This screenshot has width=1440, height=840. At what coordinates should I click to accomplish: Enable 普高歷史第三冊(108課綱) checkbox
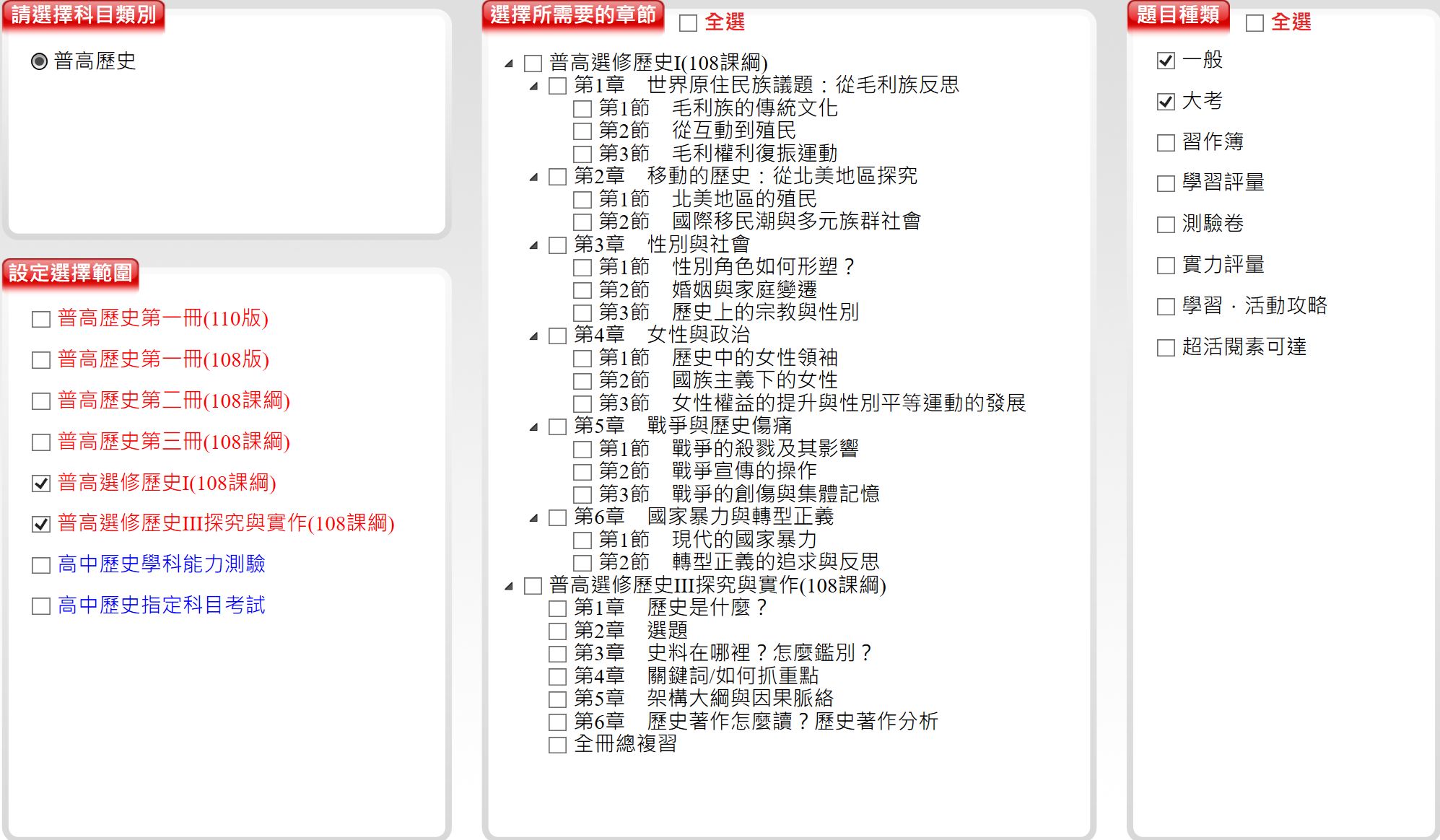(x=41, y=442)
